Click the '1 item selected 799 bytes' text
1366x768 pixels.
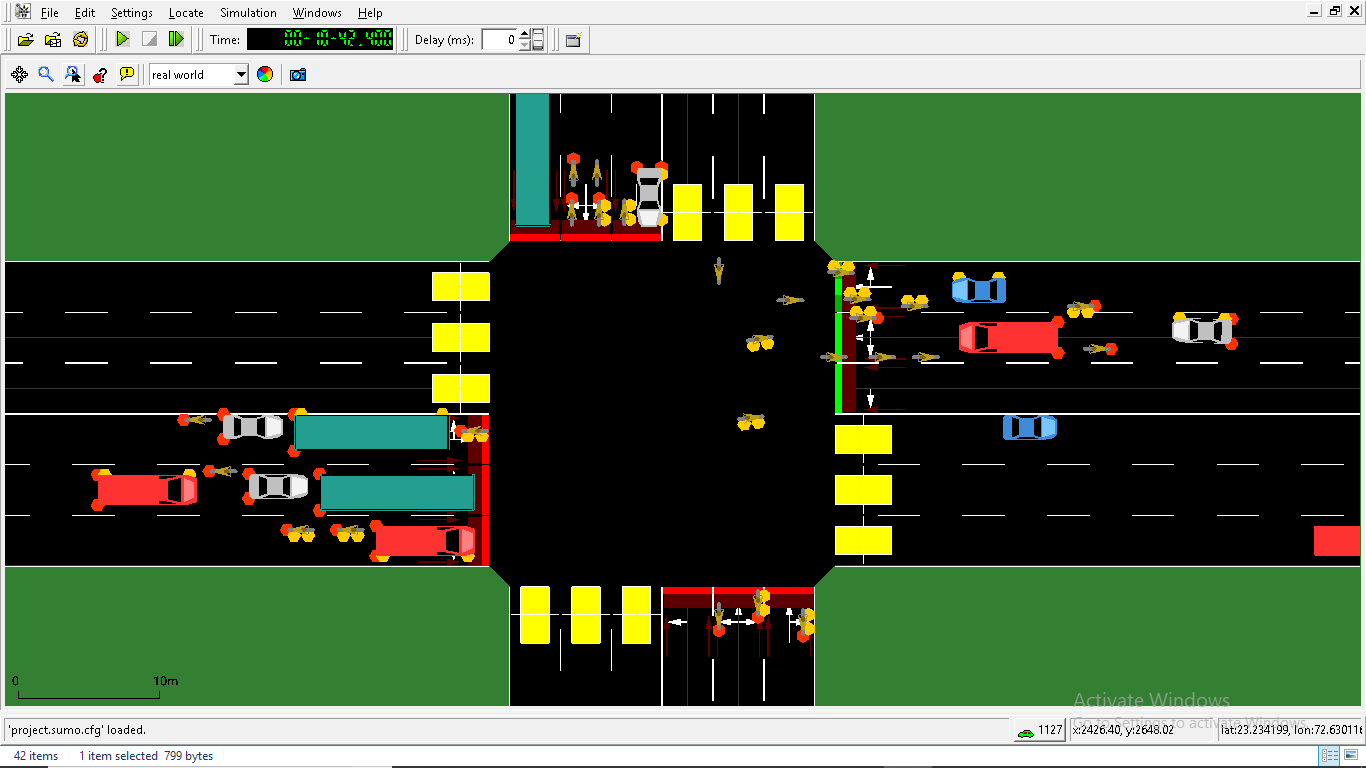[x=146, y=756]
